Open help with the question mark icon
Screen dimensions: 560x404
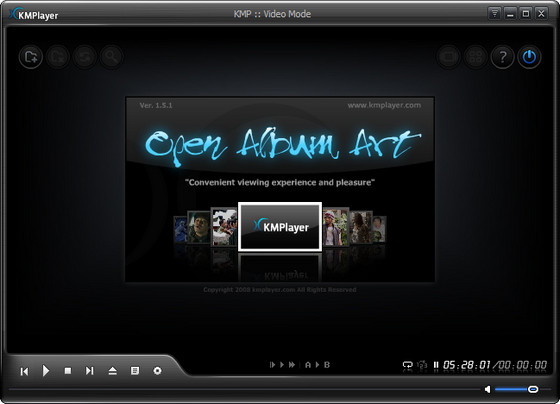point(502,57)
